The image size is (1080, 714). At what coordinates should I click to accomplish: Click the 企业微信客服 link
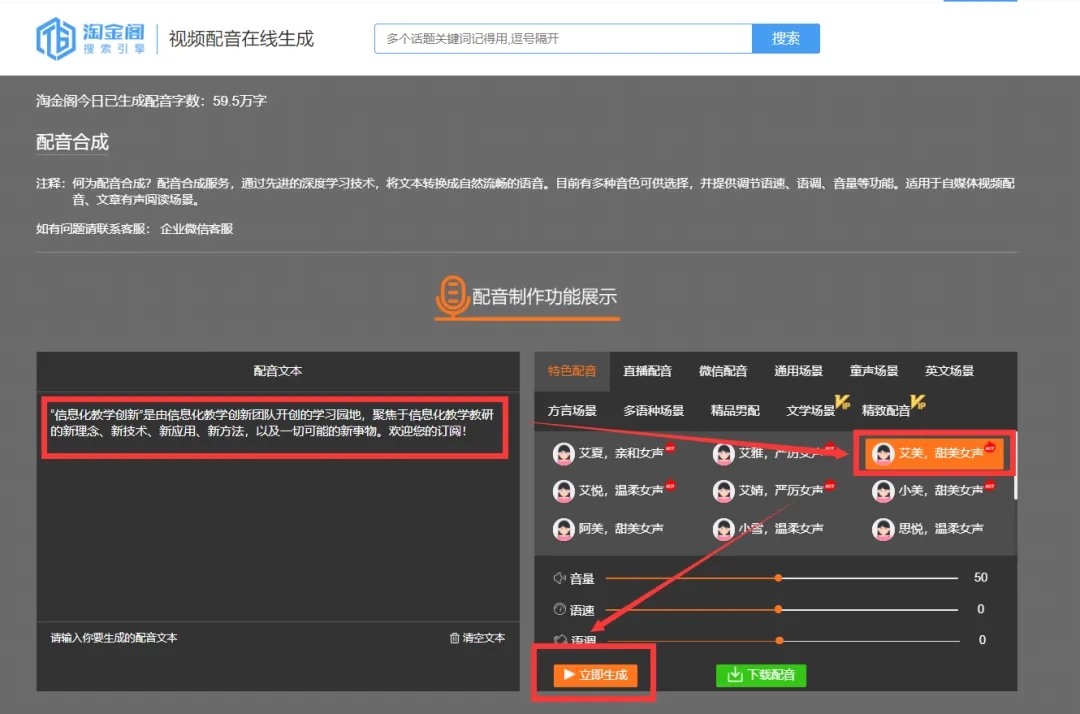point(196,229)
